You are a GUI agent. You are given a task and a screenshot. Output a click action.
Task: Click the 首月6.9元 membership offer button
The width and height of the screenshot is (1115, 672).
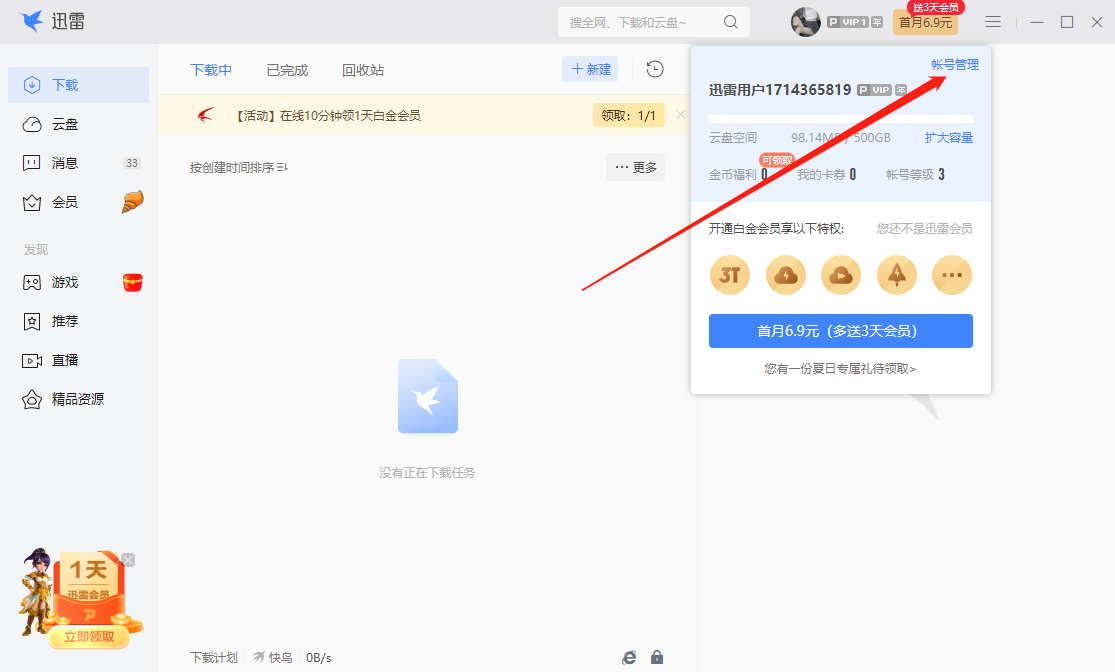click(x=840, y=331)
